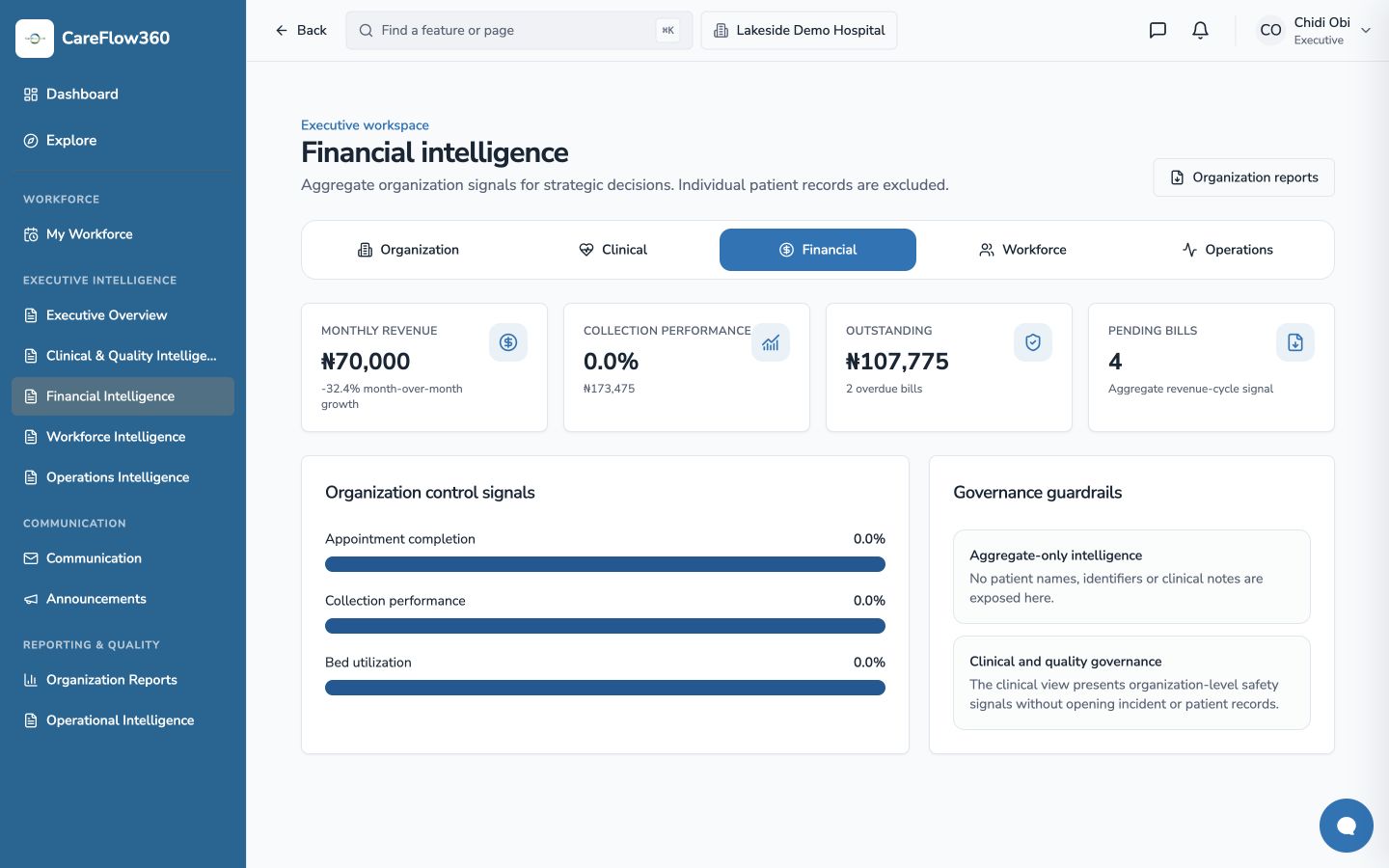Click the -32.4% month-over-month growth text
This screenshot has width=1389, height=868.
pos(392,396)
